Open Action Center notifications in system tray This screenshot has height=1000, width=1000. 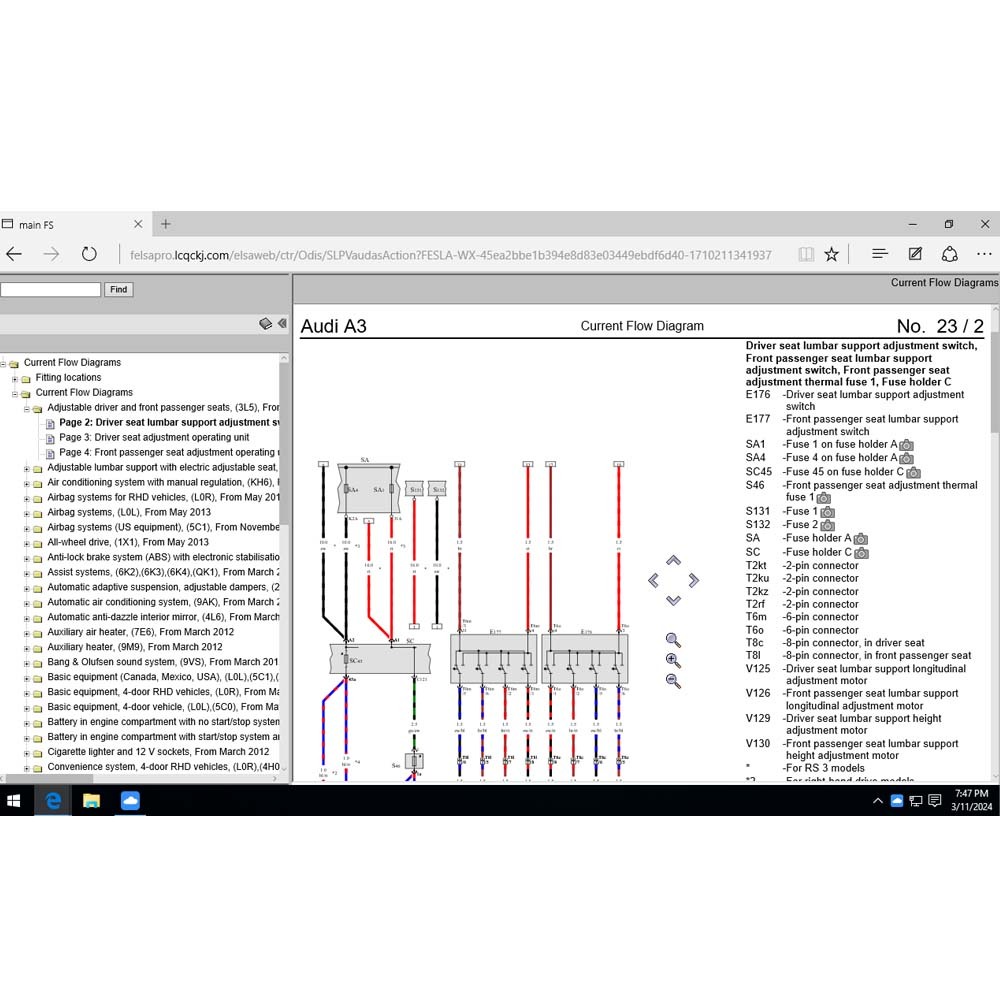pos(935,800)
